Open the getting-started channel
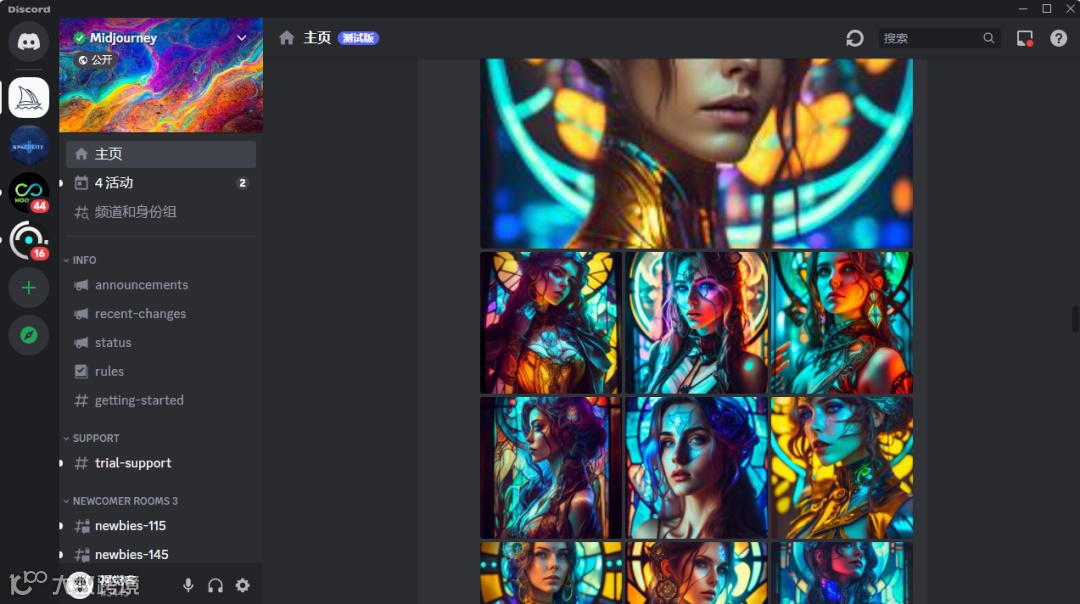The image size is (1080, 604). point(160,400)
